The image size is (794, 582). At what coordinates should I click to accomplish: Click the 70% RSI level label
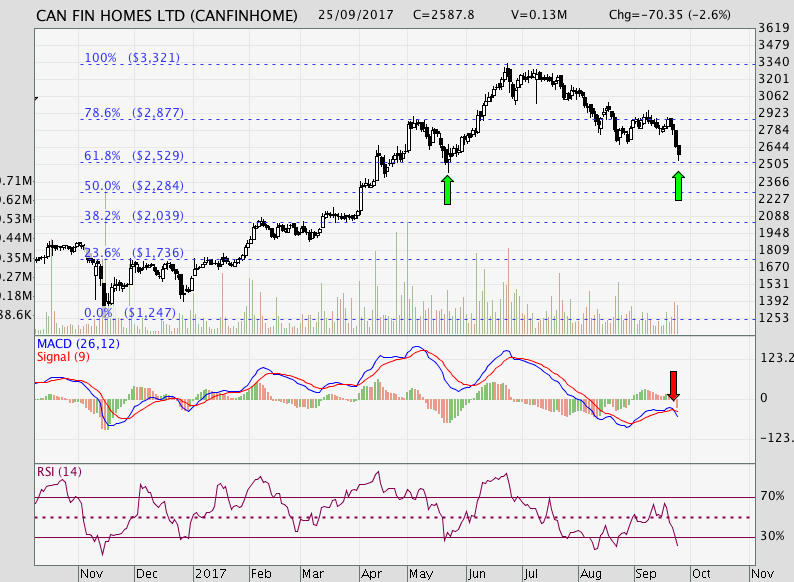pyautogui.click(x=772, y=496)
